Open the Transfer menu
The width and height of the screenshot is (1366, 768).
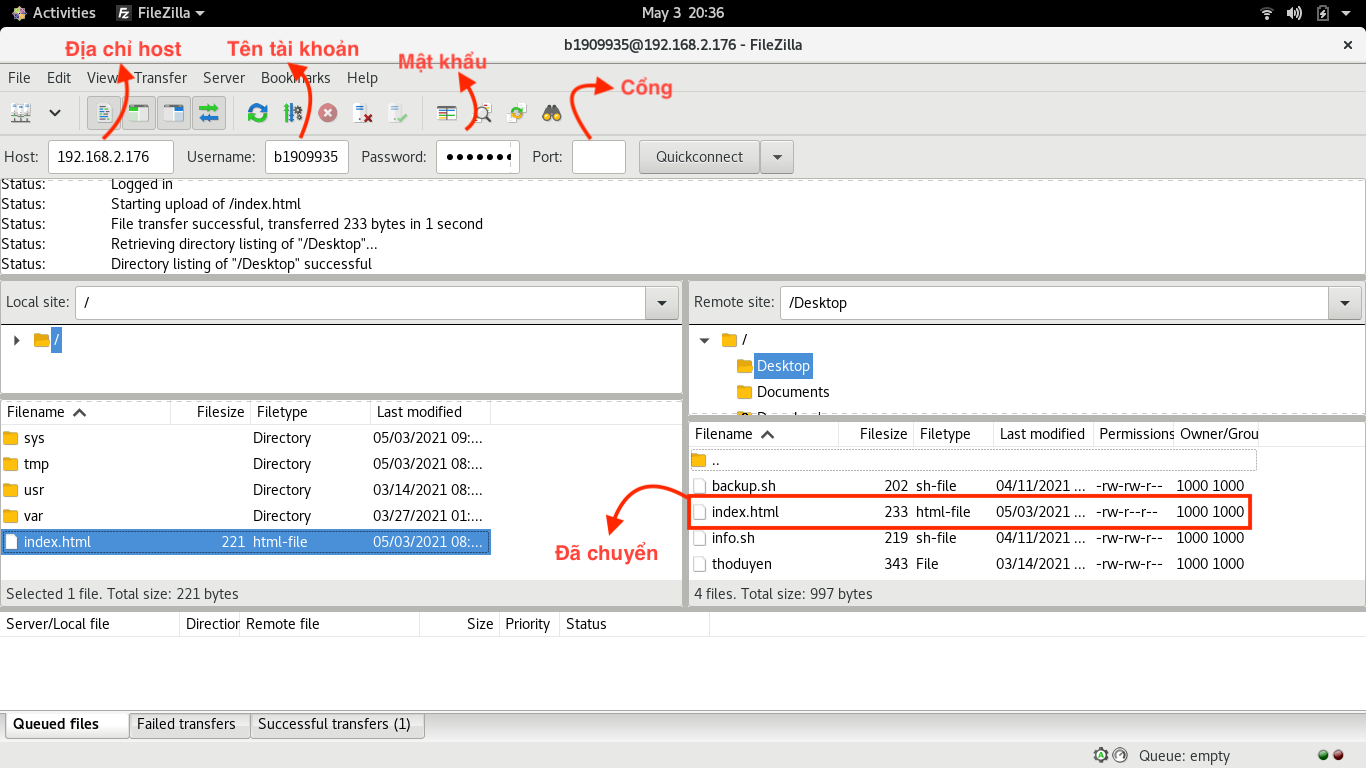[161, 78]
